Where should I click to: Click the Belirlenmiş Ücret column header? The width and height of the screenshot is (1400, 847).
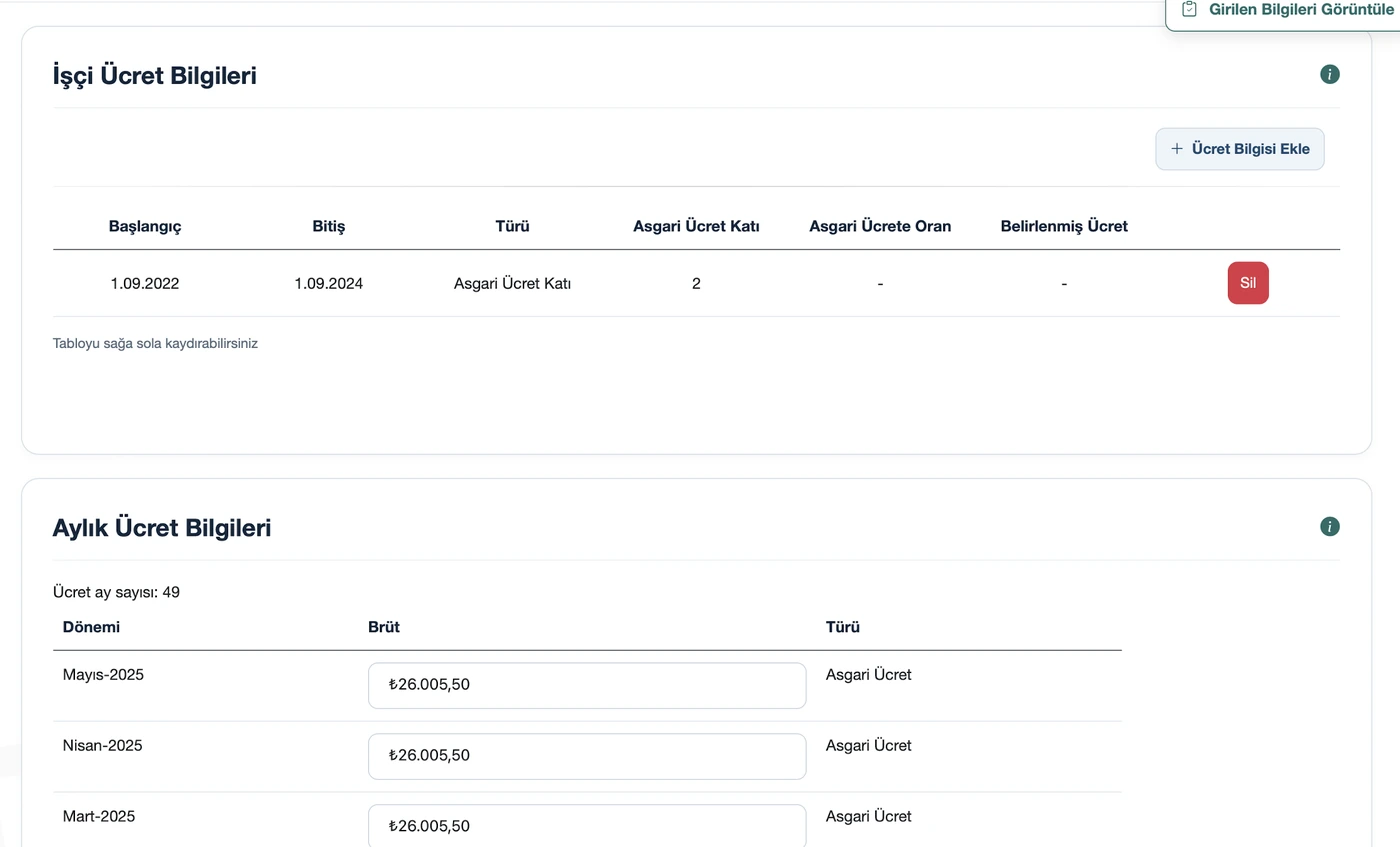pyautogui.click(x=1064, y=226)
